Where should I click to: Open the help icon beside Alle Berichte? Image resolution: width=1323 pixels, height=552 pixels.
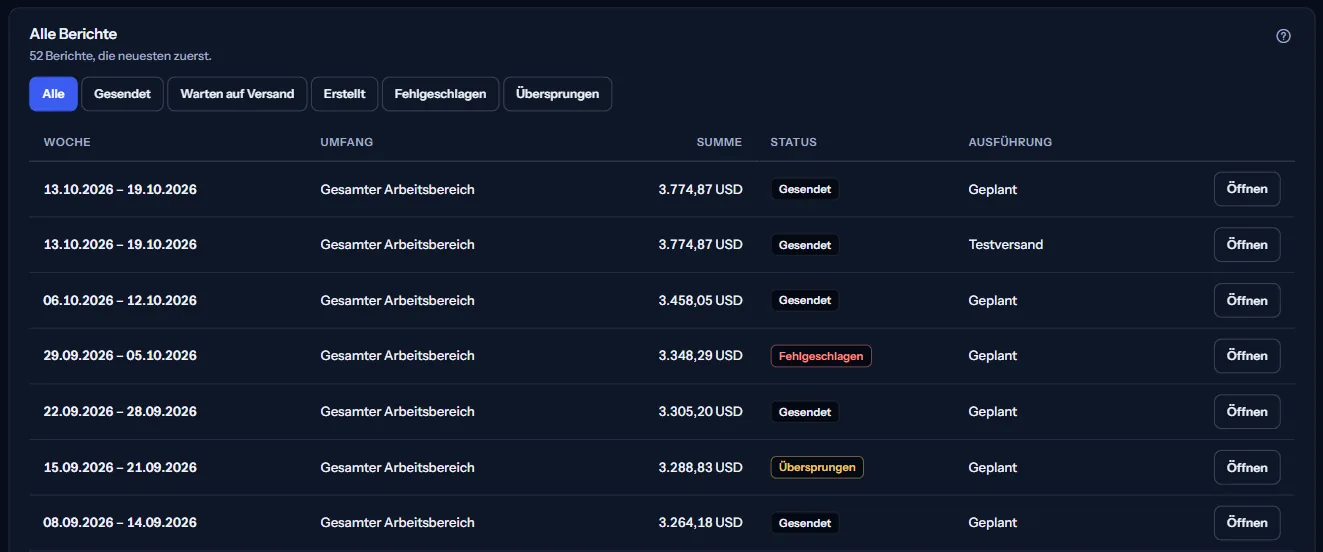1284,36
